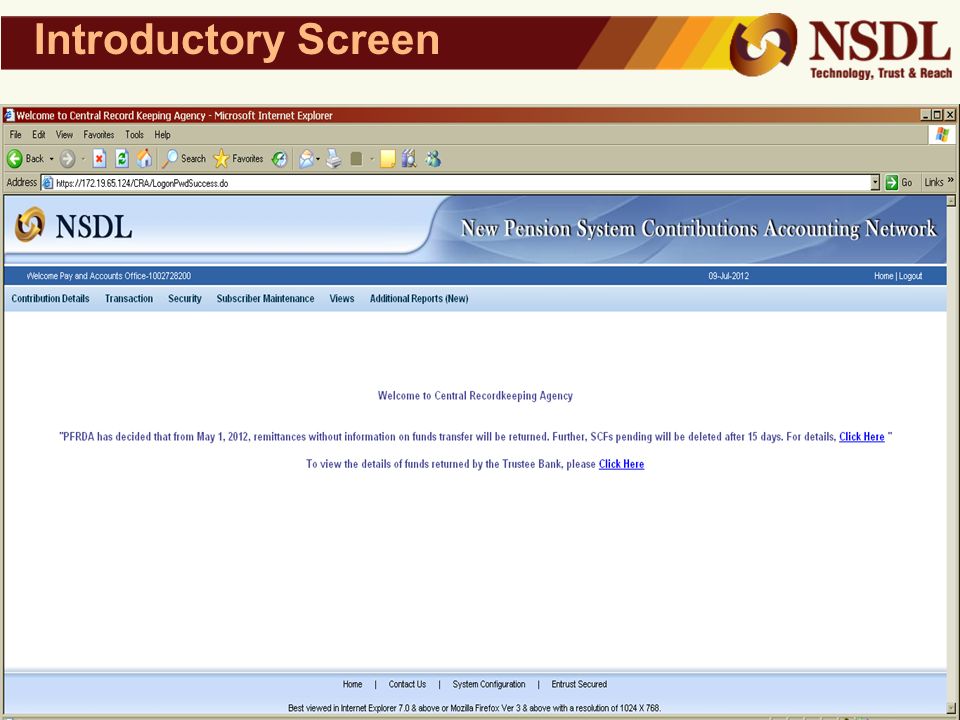Click the IE icon in title bar
This screenshot has height=720, width=960.
[x=9, y=115]
